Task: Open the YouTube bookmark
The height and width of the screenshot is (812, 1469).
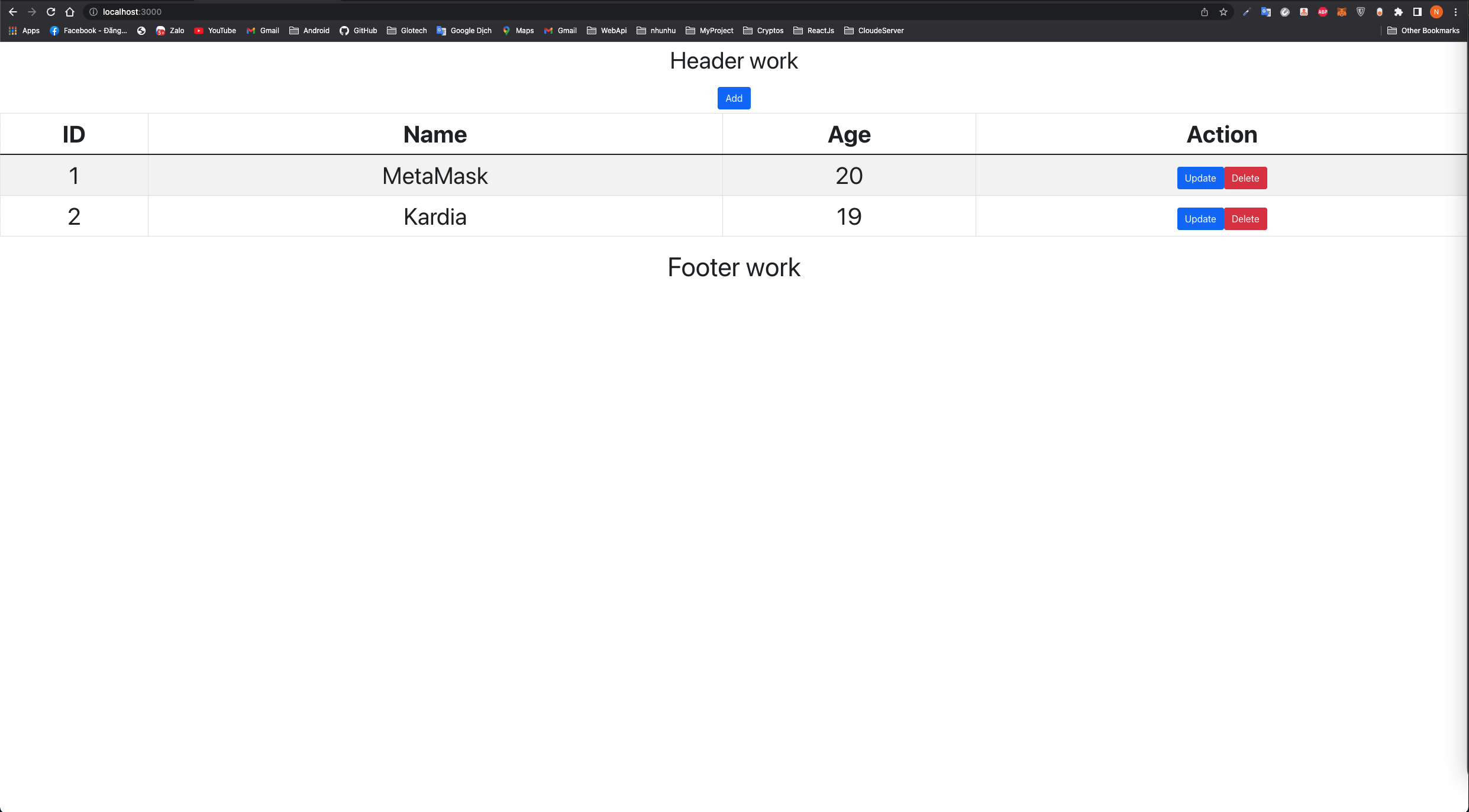Action: (215, 30)
